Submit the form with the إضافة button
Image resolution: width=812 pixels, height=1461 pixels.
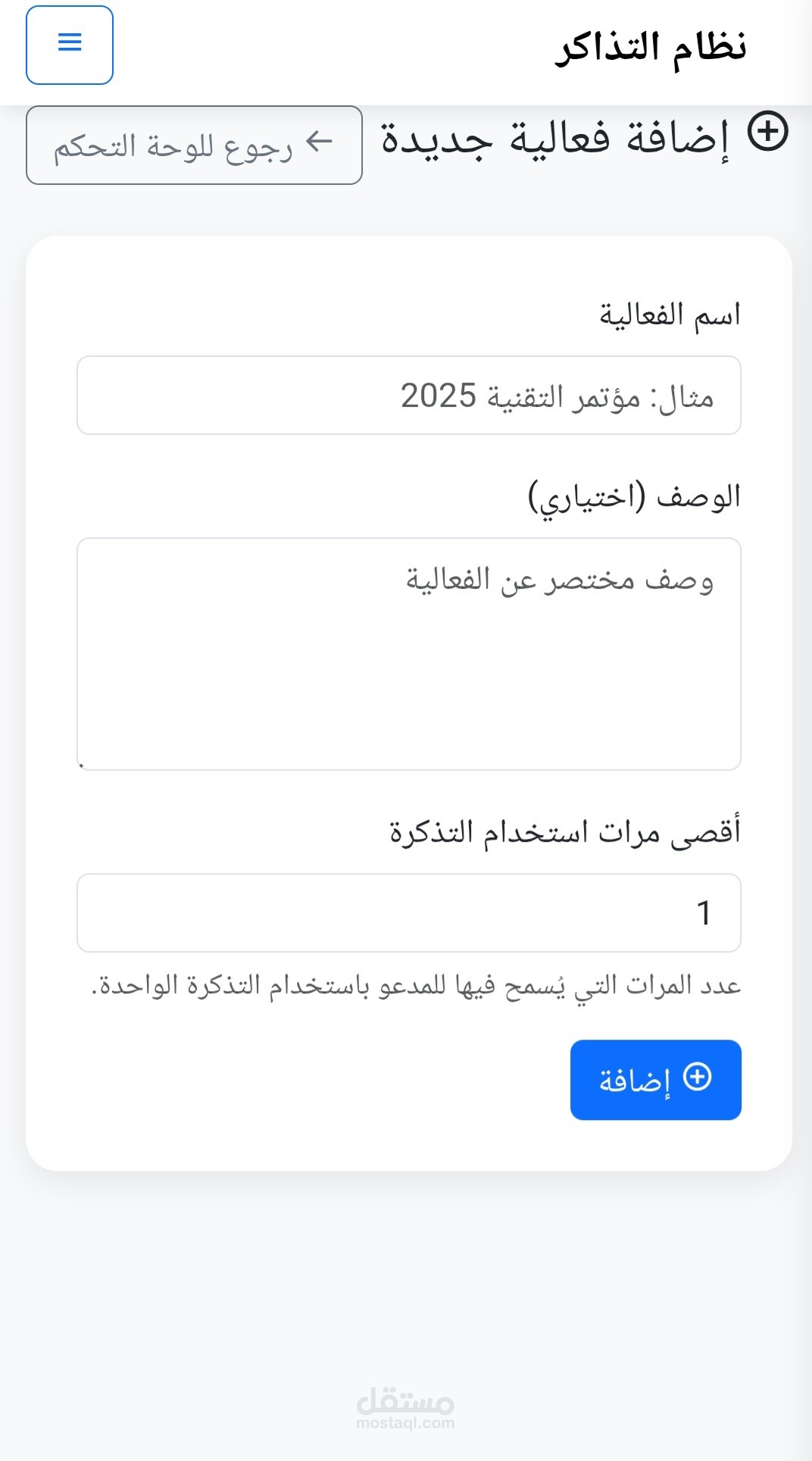tap(655, 1080)
